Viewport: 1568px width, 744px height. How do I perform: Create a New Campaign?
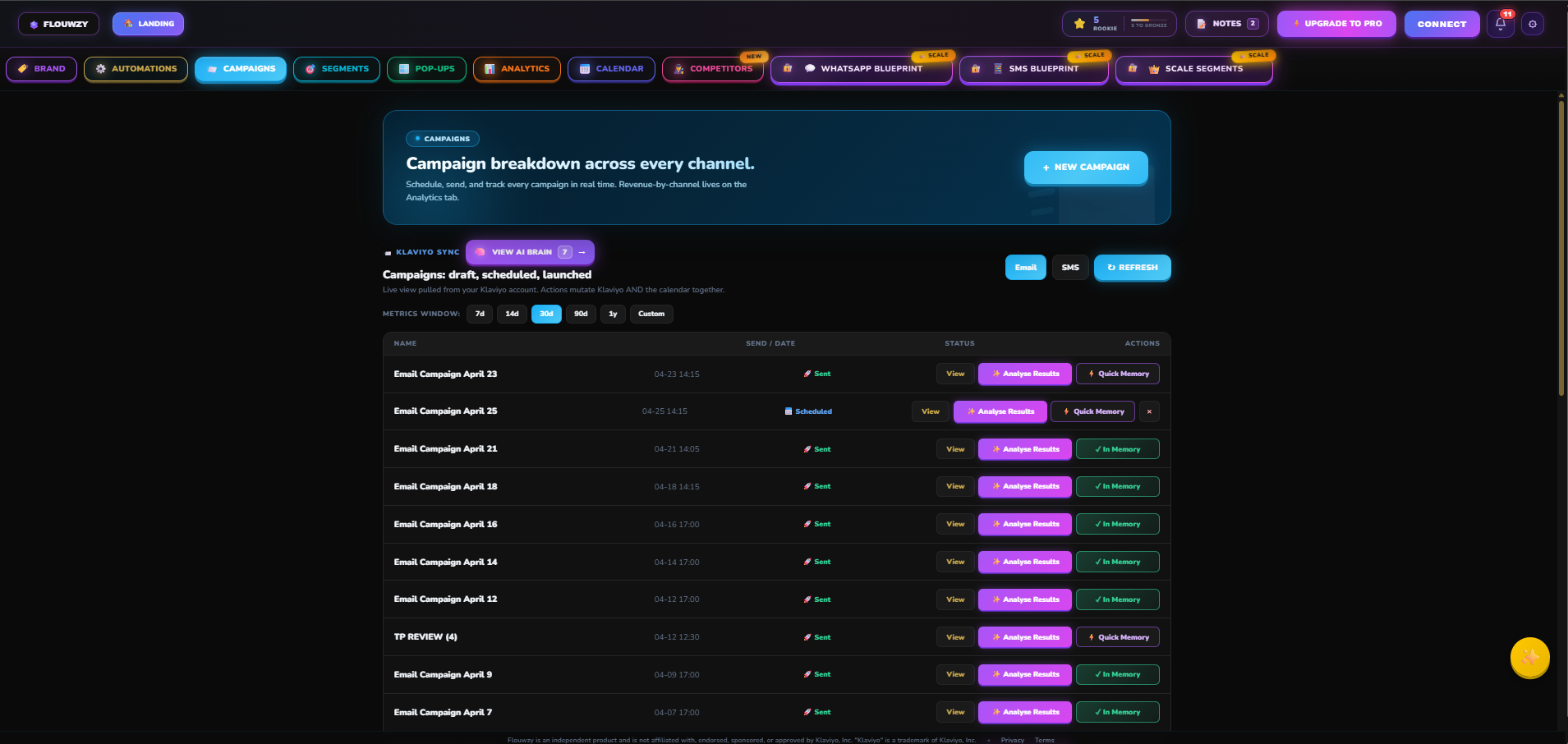pos(1086,167)
